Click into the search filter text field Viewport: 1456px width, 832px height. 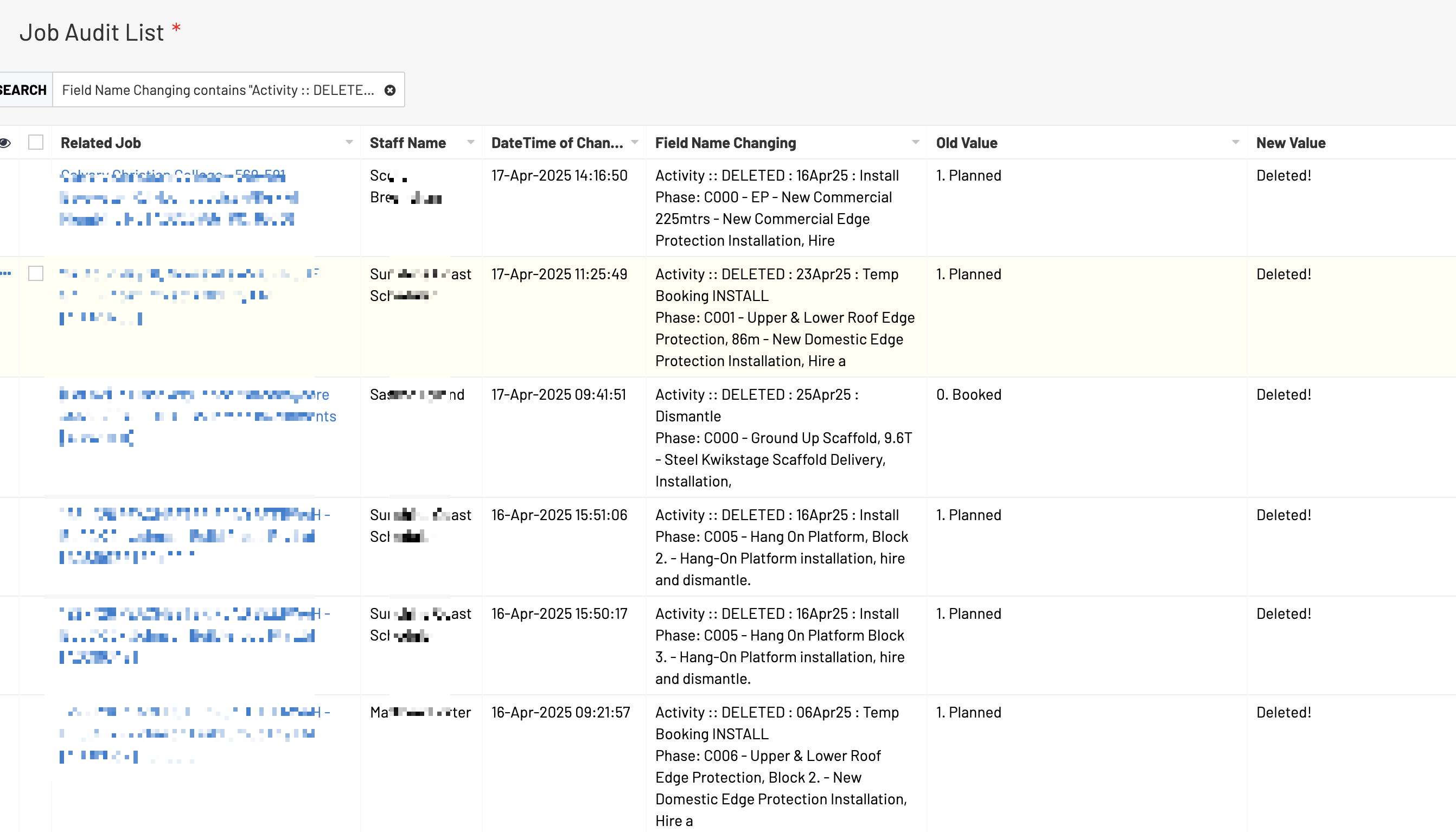217,90
